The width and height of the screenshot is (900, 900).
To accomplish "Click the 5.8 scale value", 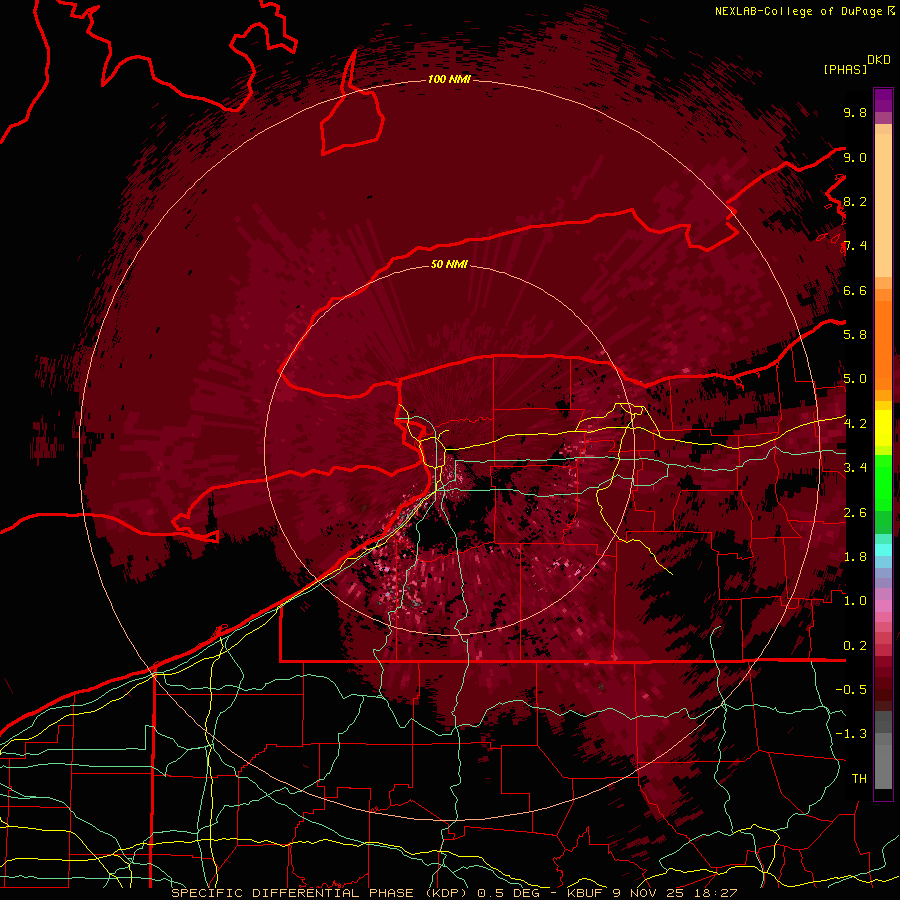I will coord(855,335).
